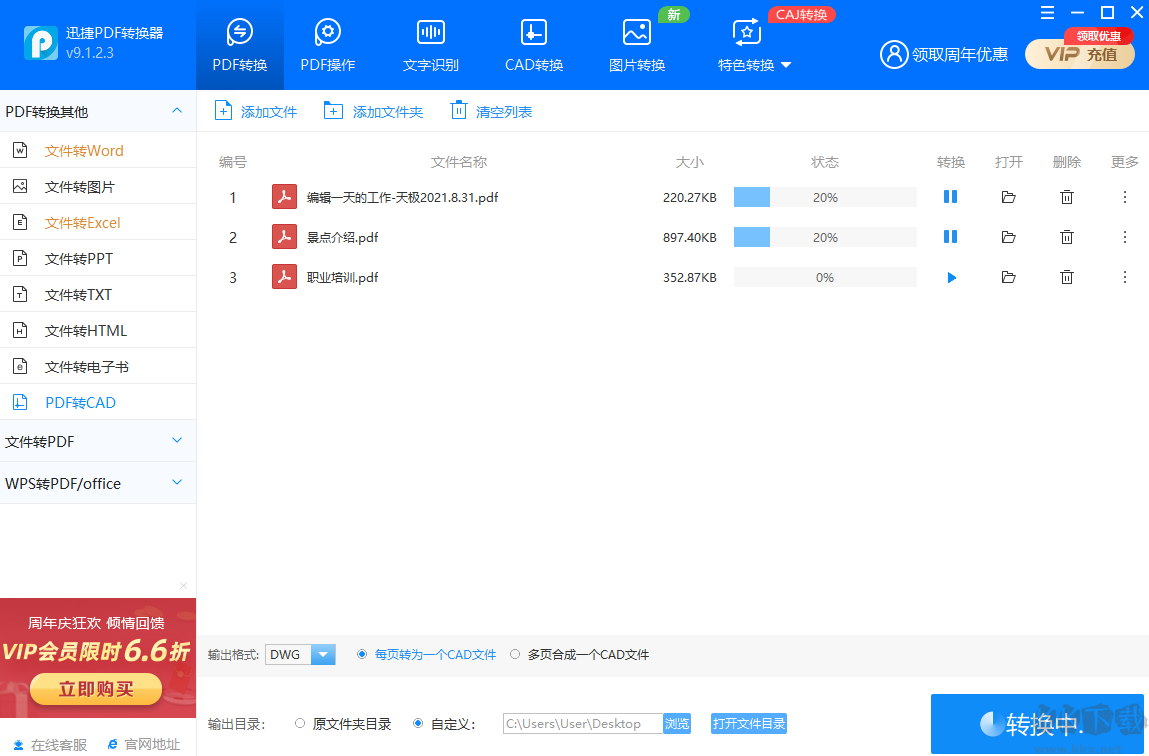Screen dimensions: 1149x756
Task: Delete 职业培训.pdf from list
Action: point(1067,277)
